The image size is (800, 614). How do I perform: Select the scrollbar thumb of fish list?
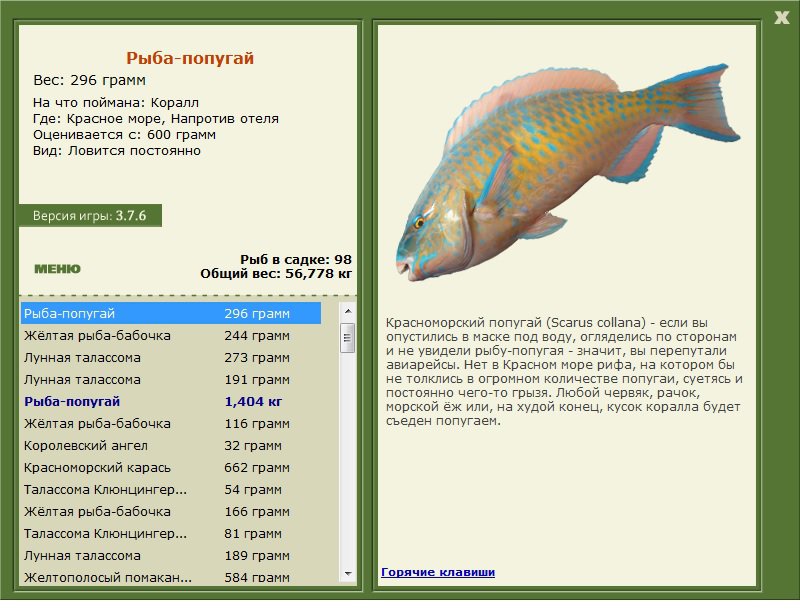tap(348, 337)
